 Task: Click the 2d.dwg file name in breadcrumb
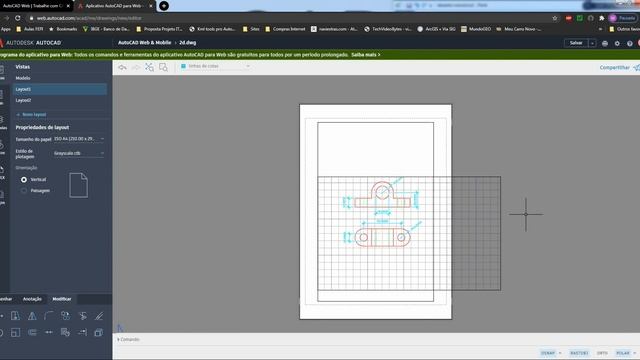click(x=188, y=43)
